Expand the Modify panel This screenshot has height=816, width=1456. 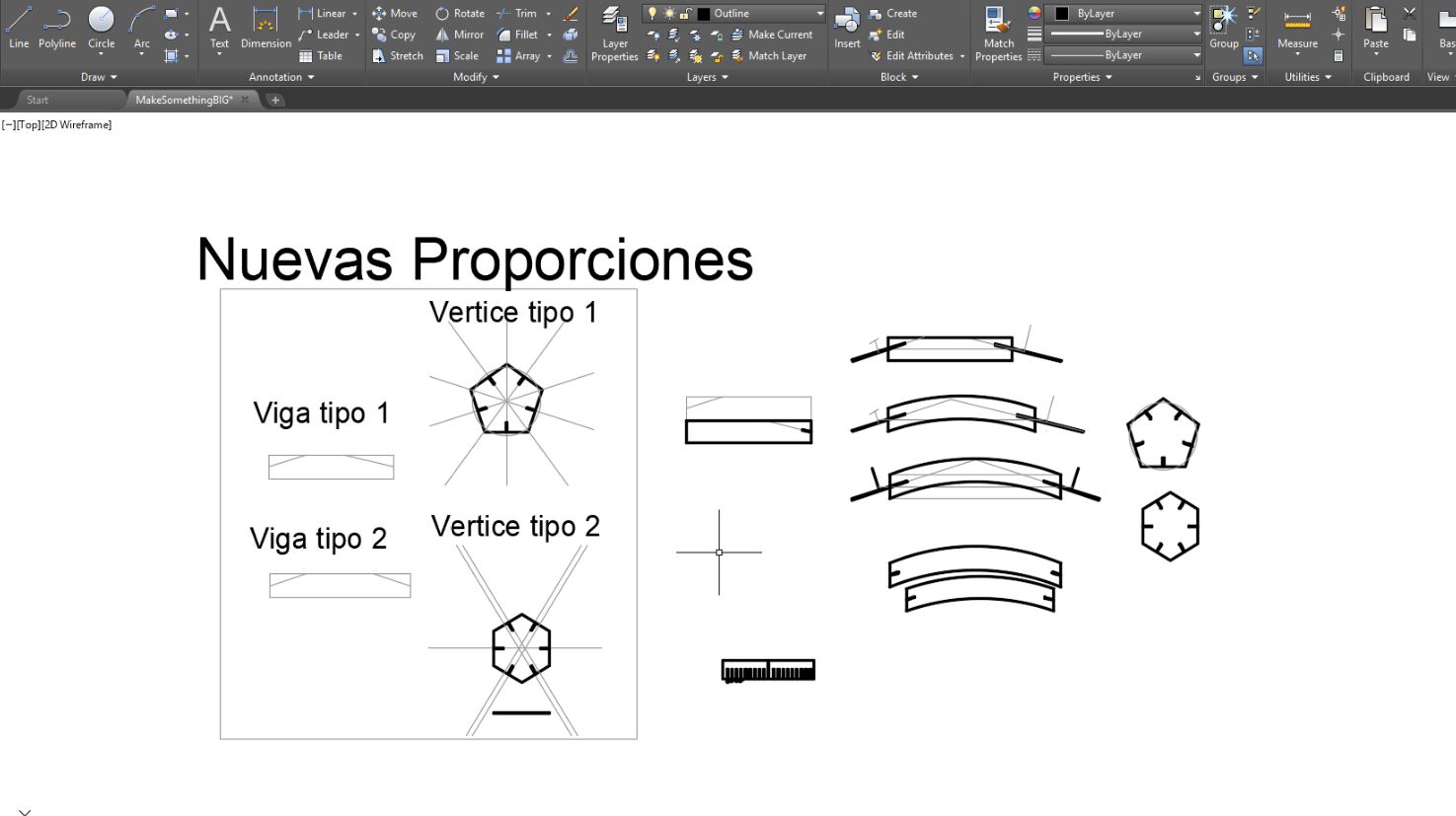coord(476,77)
